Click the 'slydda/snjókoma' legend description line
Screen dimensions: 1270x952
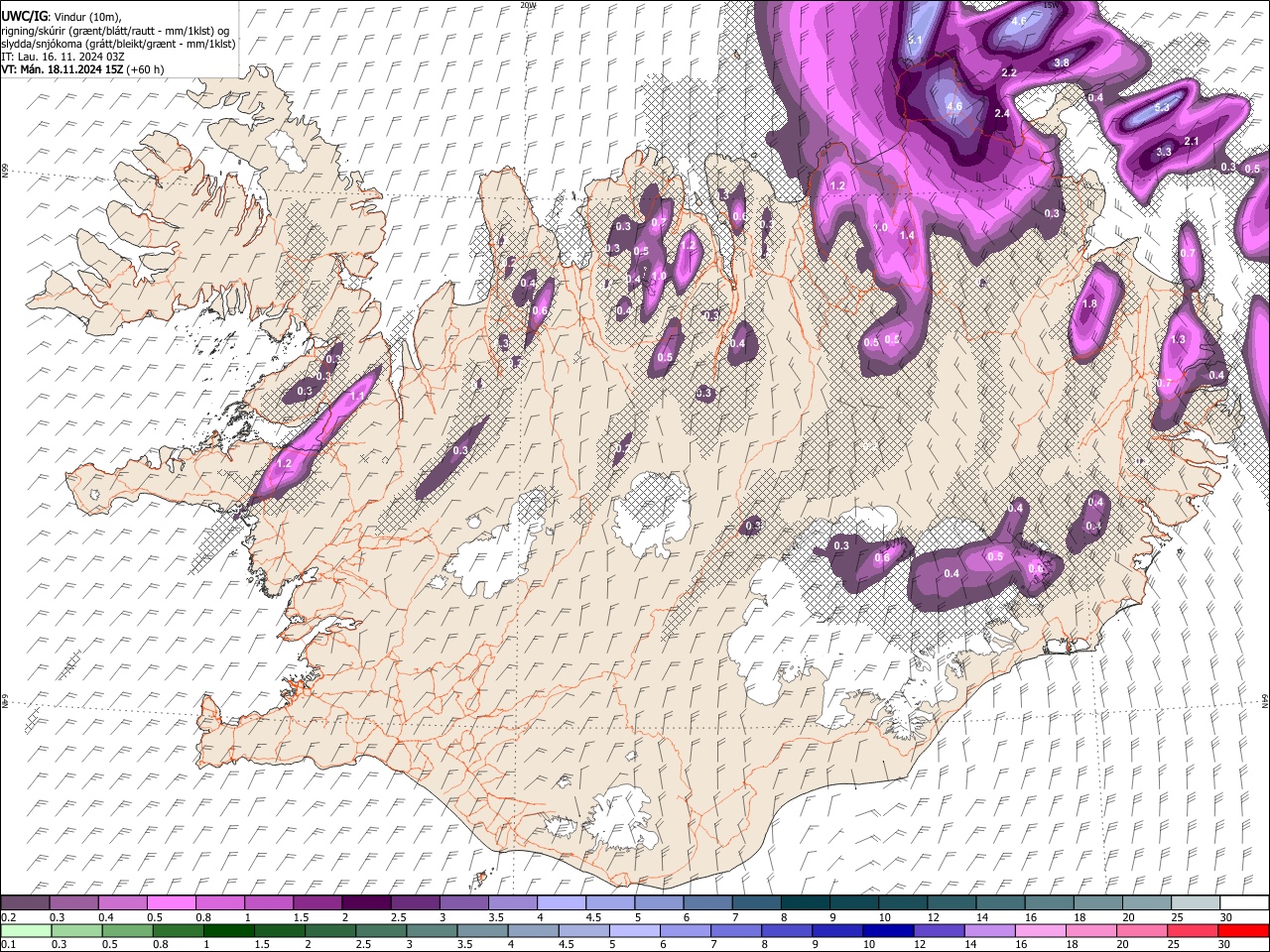click(118, 45)
